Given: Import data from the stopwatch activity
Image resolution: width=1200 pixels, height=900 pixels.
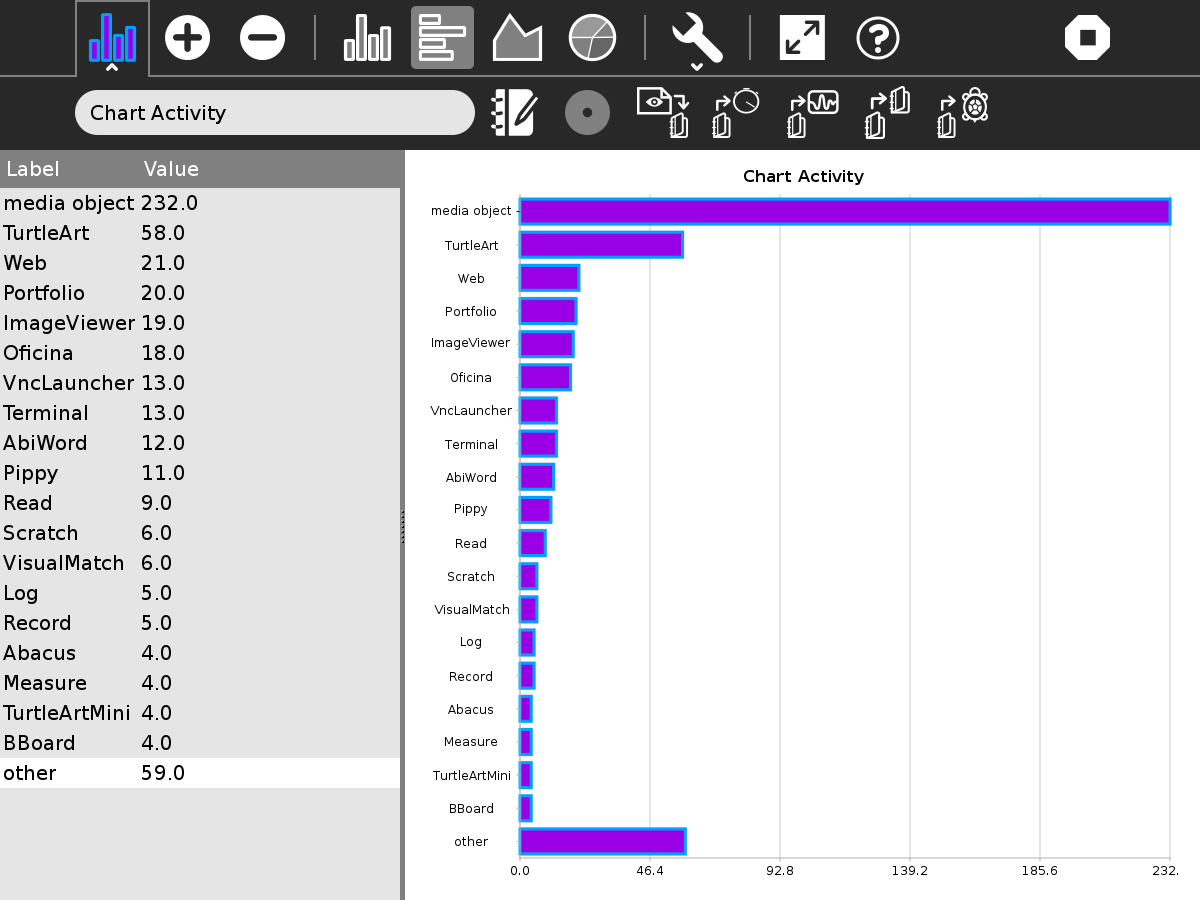Looking at the screenshot, I should click(x=735, y=112).
